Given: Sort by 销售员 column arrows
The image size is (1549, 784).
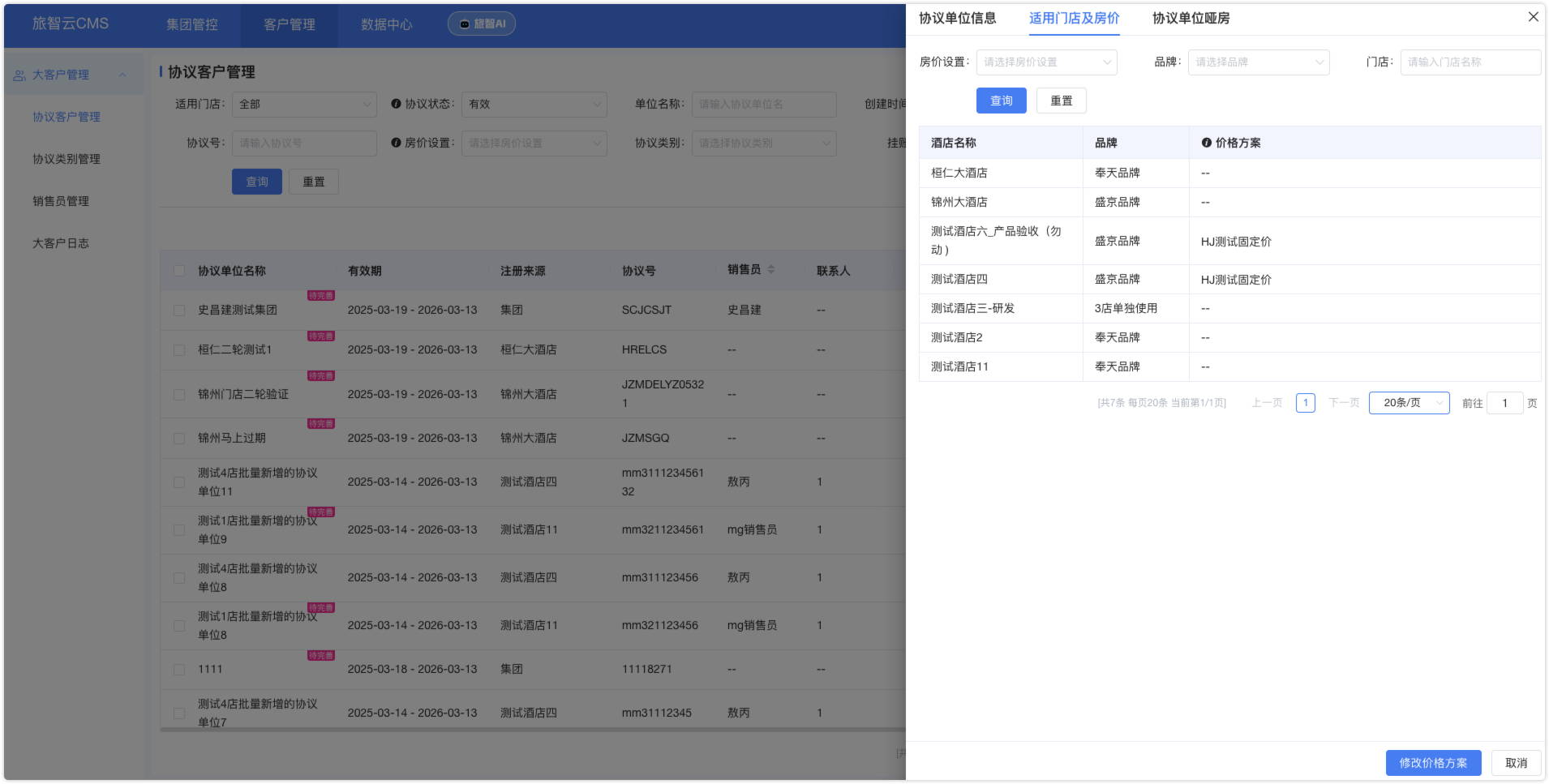Looking at the screenshot, I should (771, 269).
